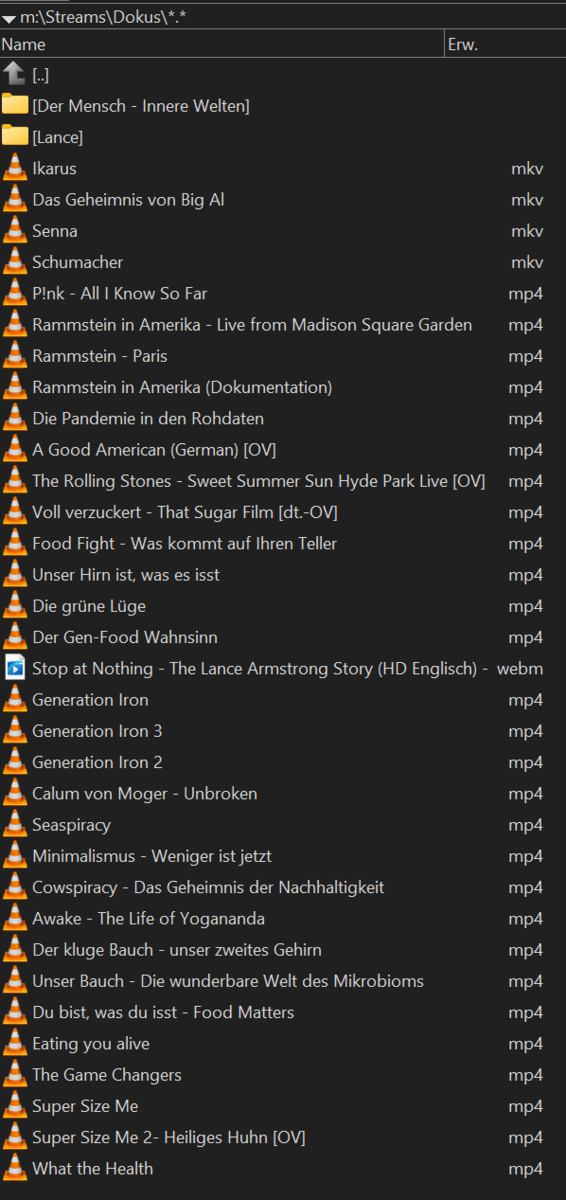Click the mkv extension in the Schumacher row

[527, 262]
